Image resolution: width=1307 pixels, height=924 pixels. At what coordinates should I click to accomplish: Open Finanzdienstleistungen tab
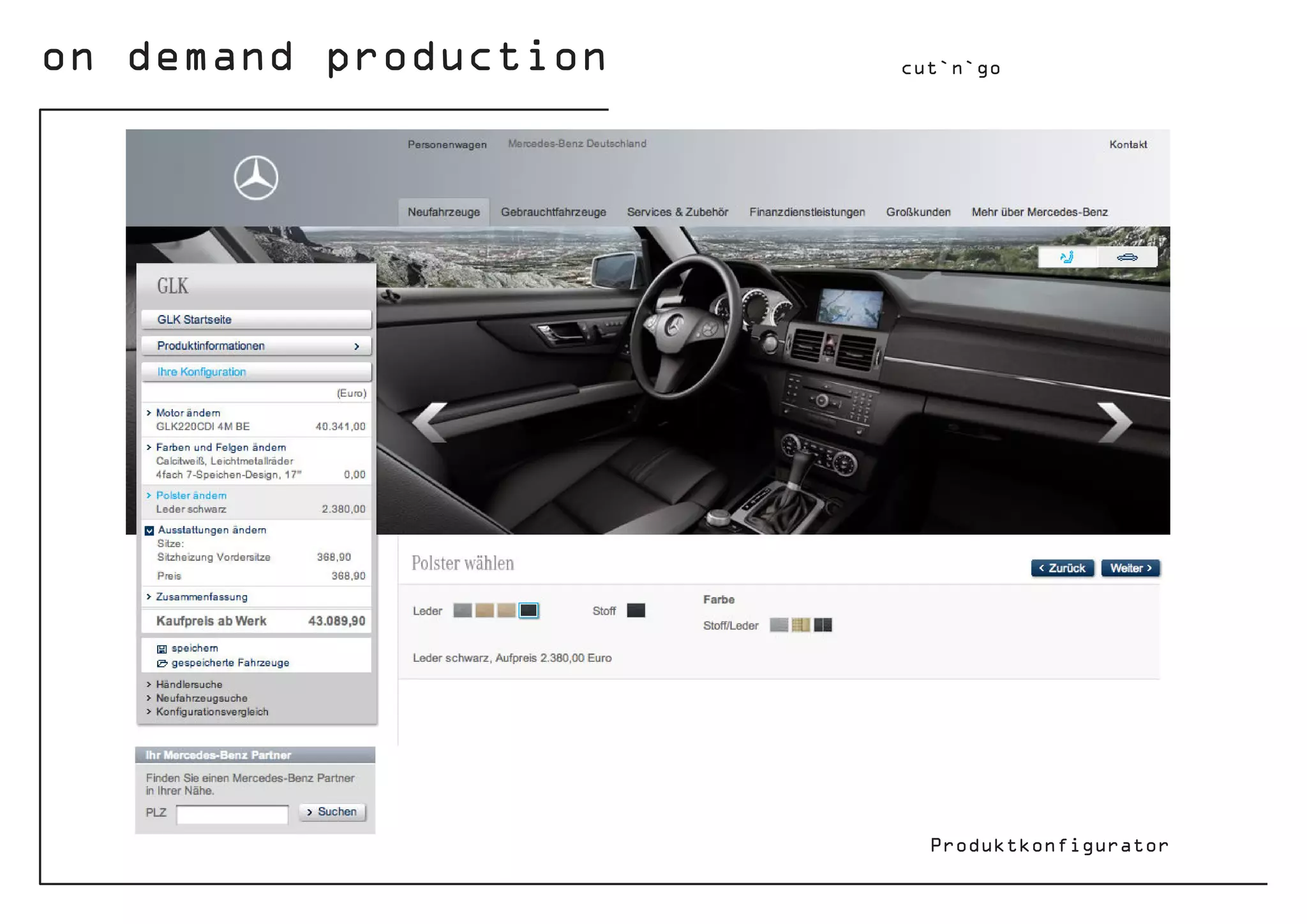pos(807,212)
